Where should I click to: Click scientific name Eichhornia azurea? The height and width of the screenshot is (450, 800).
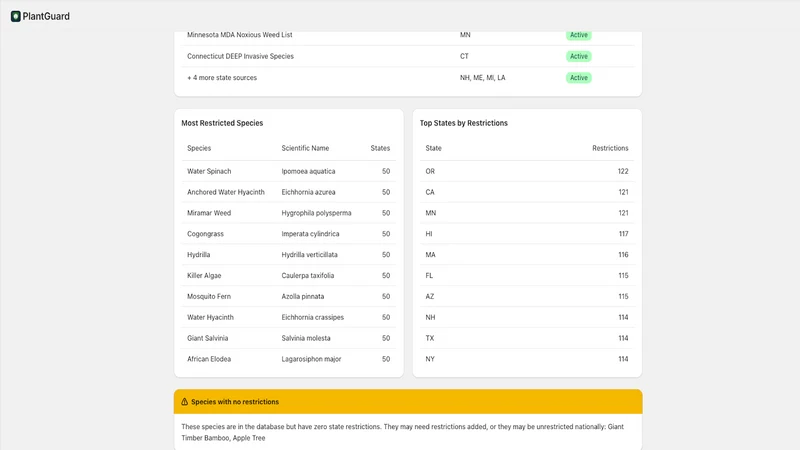click(308, 192)
